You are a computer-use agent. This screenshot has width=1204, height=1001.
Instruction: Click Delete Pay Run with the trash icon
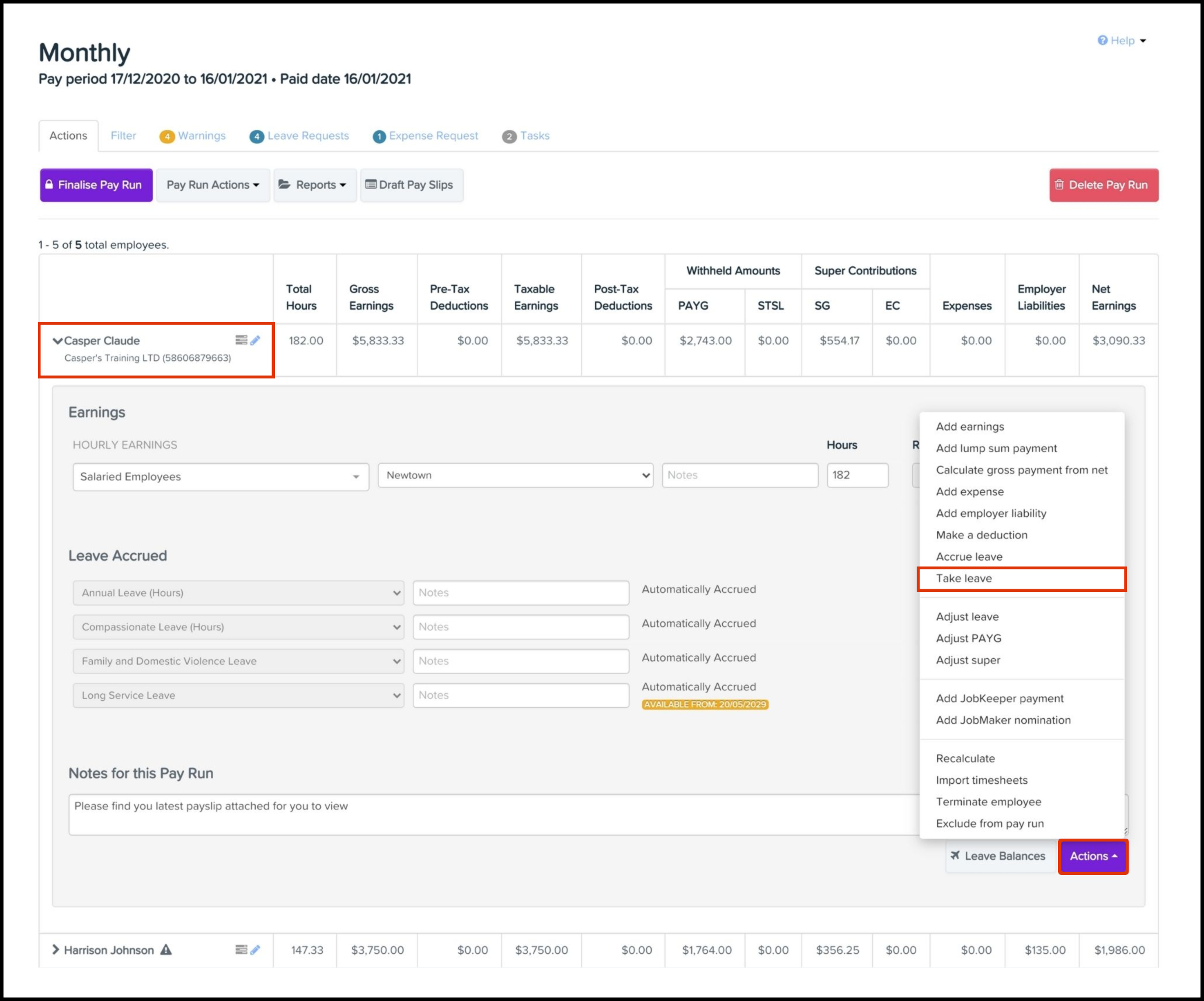1104,185
